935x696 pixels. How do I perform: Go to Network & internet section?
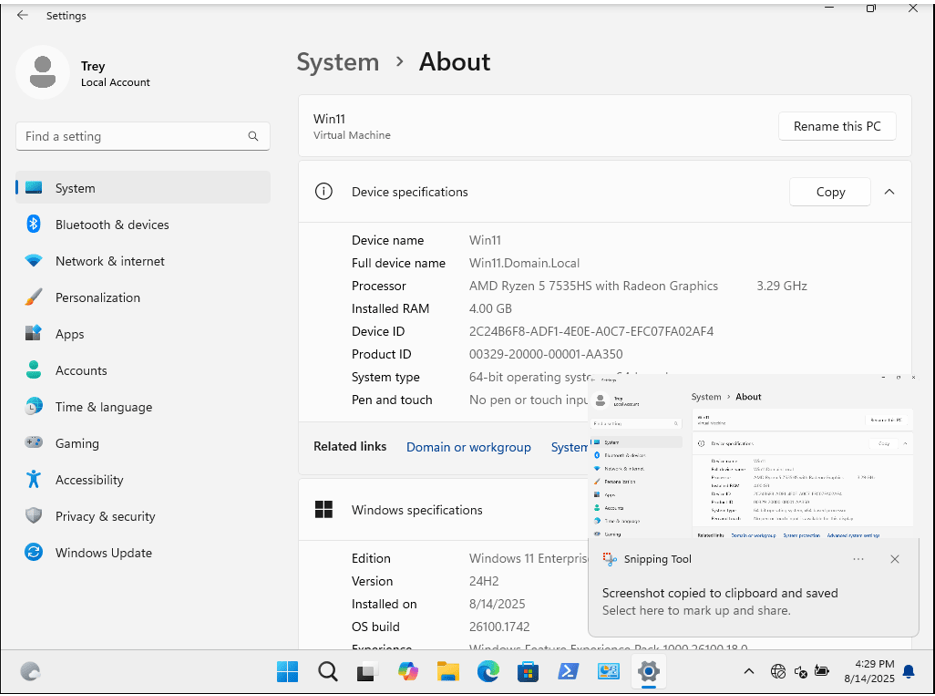(x=109, y=261)
